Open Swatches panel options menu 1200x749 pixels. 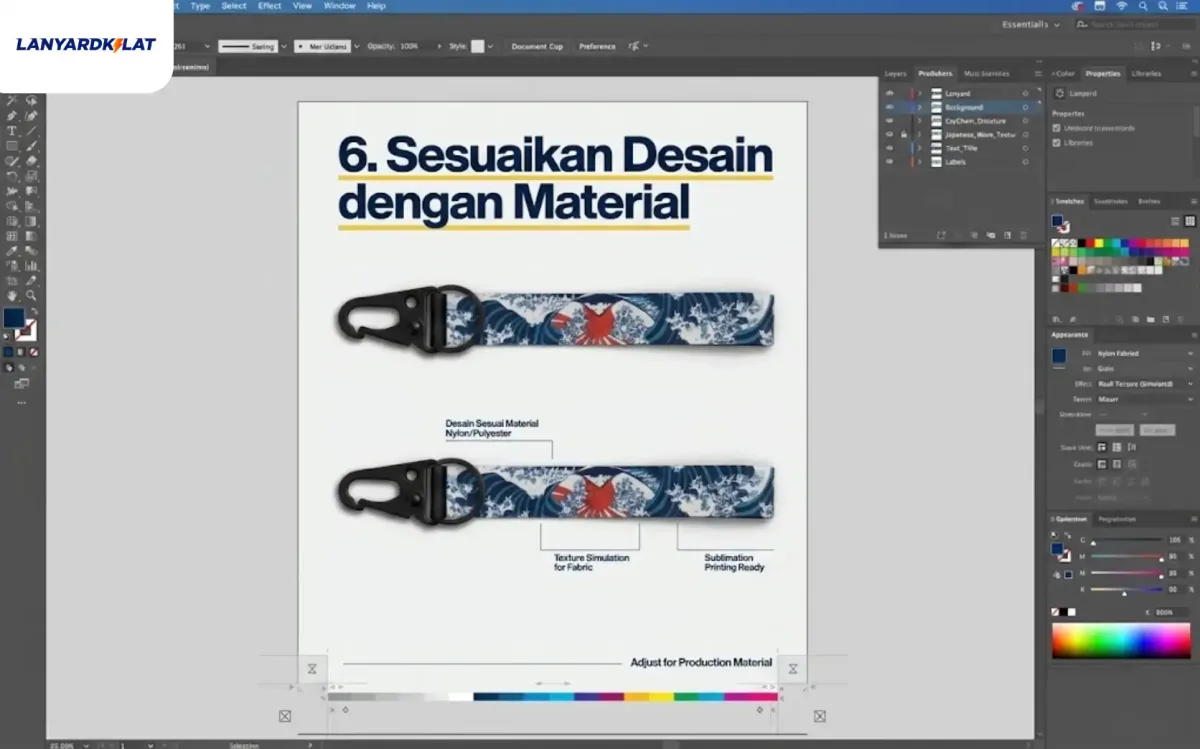click(1192, 201)
